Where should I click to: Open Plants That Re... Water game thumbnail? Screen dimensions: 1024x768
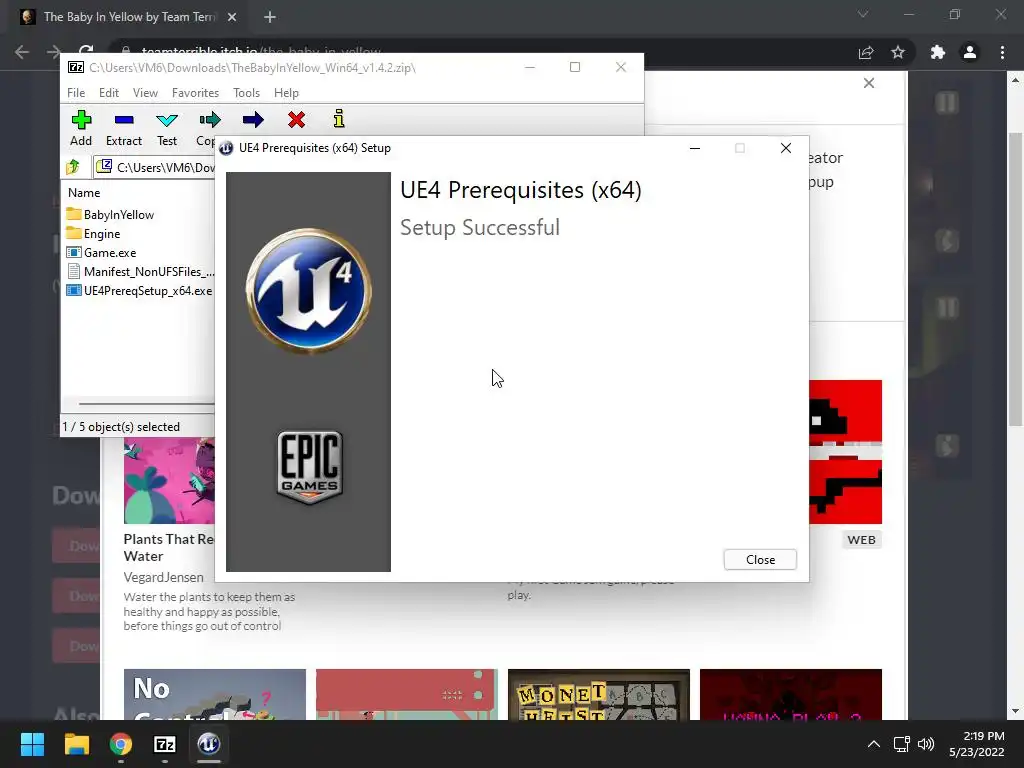169,481
